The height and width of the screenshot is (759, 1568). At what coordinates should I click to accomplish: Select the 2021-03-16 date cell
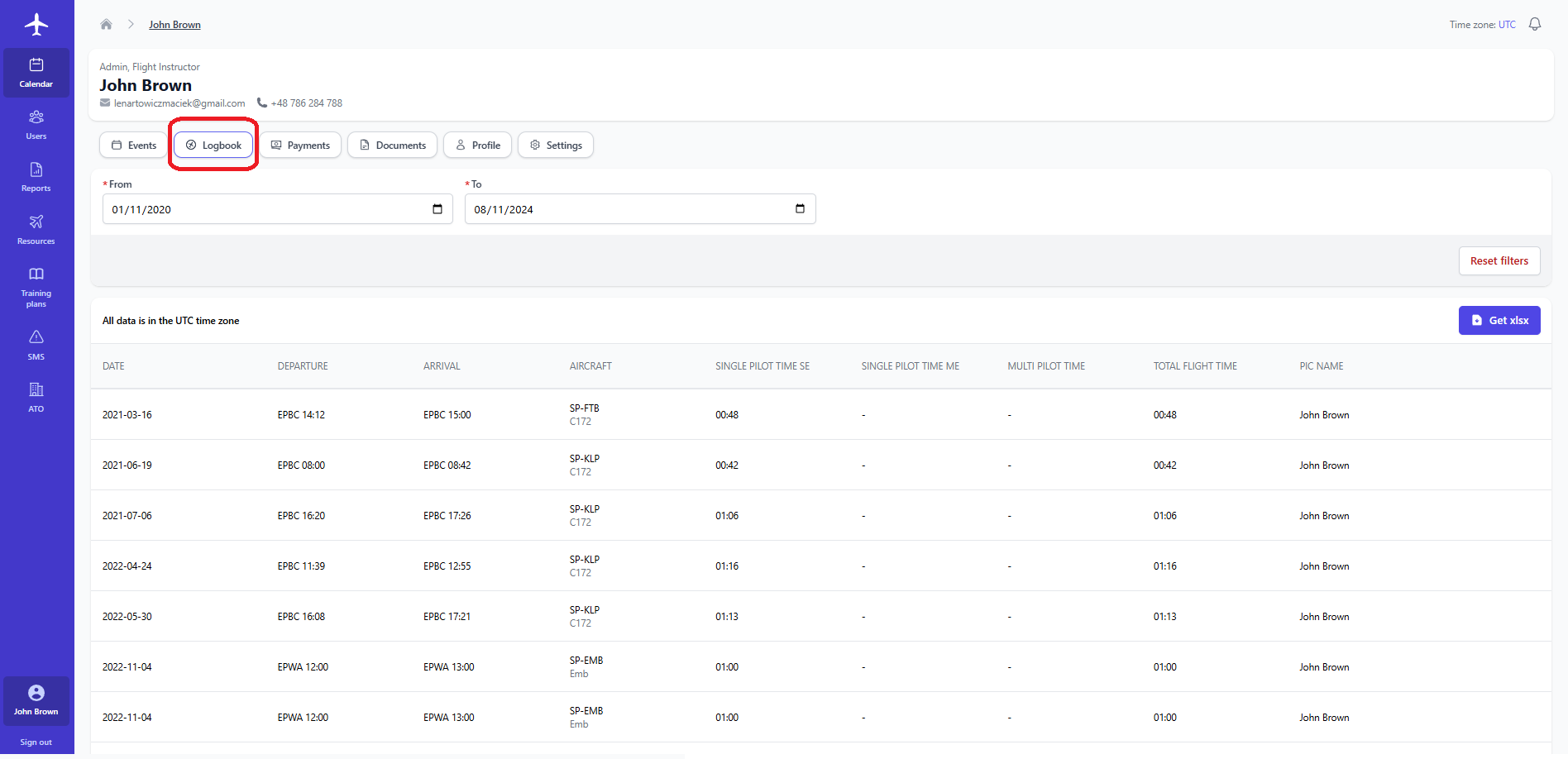point(127,415)
